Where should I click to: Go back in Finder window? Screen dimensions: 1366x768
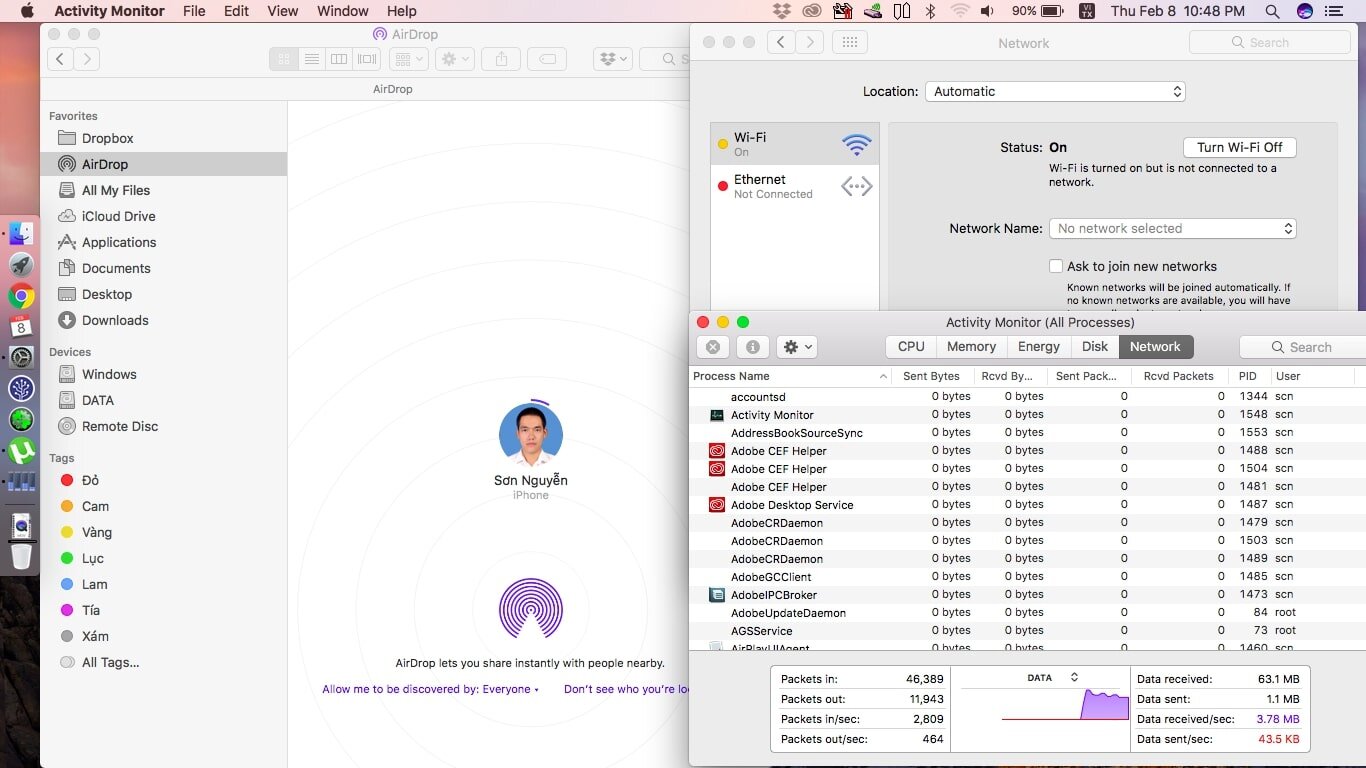tap(60, 59)
